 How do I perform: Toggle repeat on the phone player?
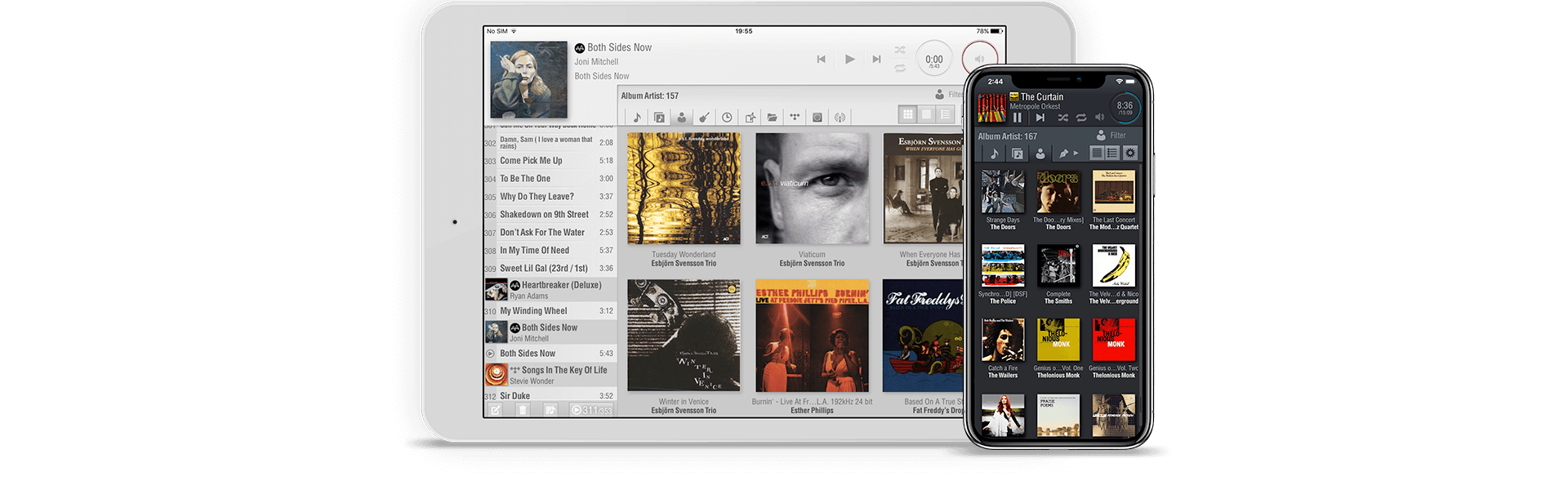pos(1080,118)
